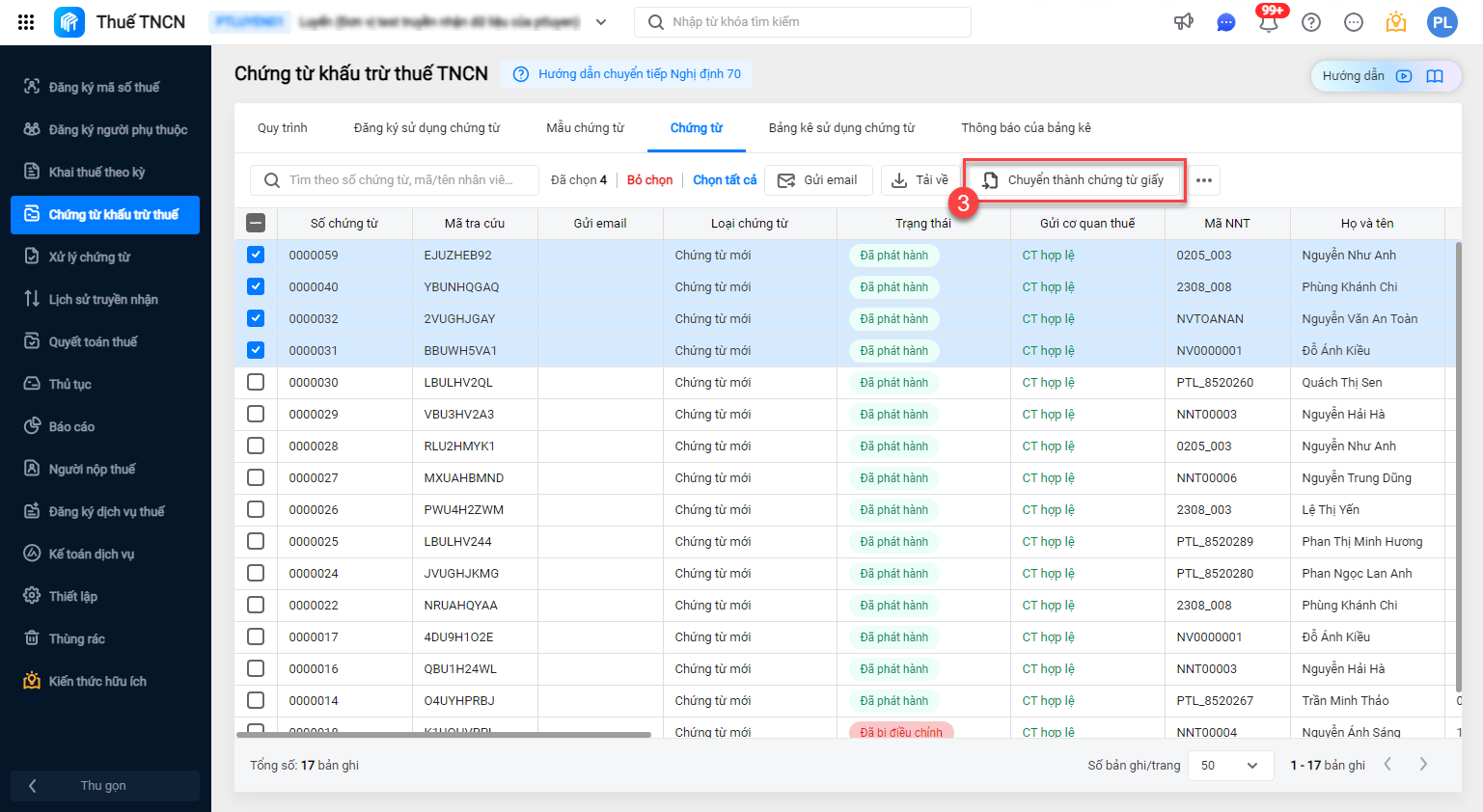Click lookup code EJUZHEB92
1483x812 pixels.
click(x=457, y=255)
